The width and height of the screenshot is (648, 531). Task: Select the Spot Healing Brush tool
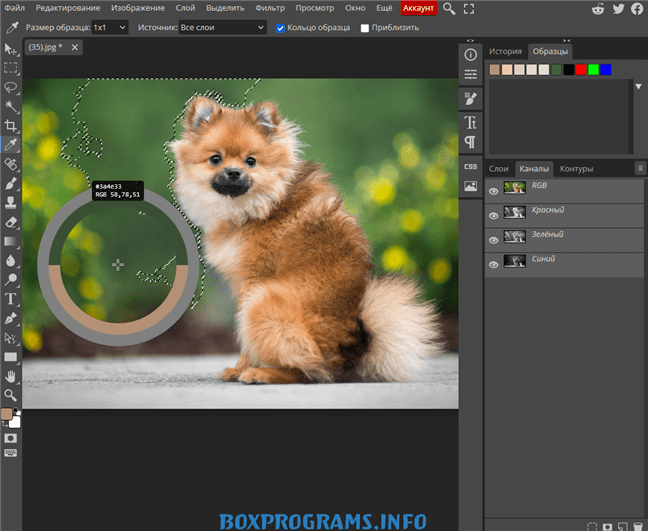(x=10, y=164)
